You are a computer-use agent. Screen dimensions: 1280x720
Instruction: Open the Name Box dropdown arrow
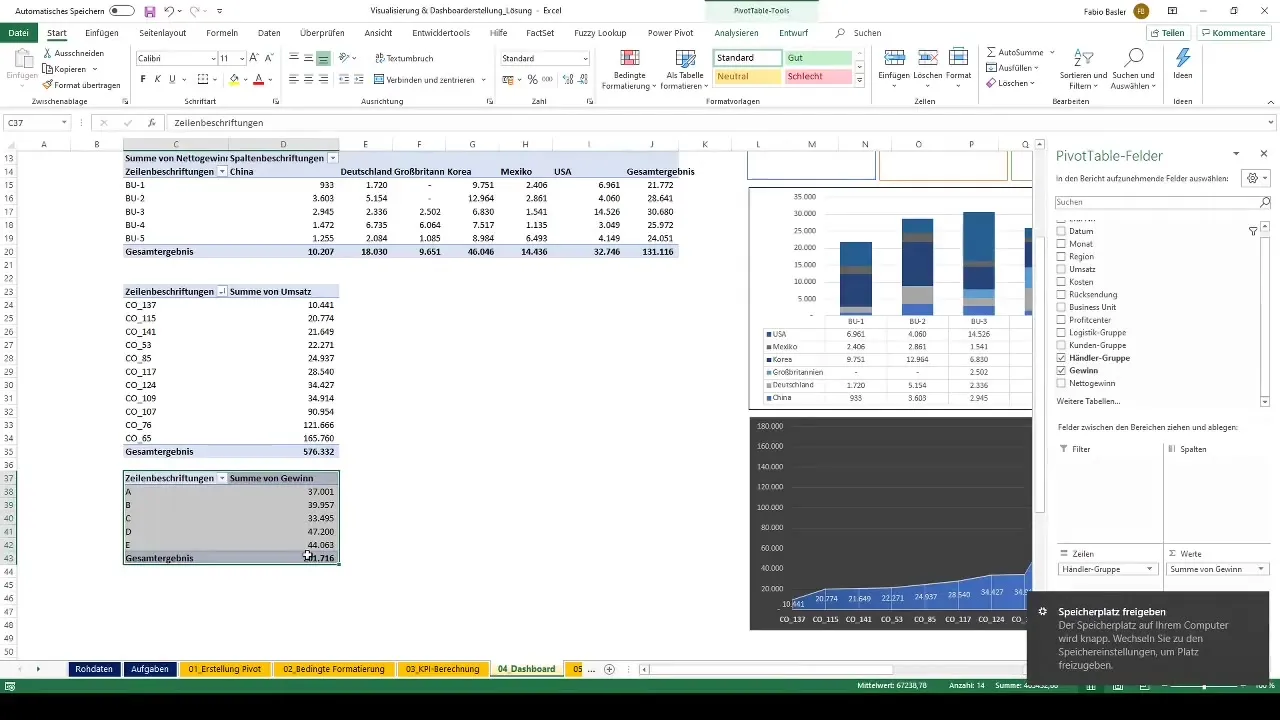click(x=64, y=123)
